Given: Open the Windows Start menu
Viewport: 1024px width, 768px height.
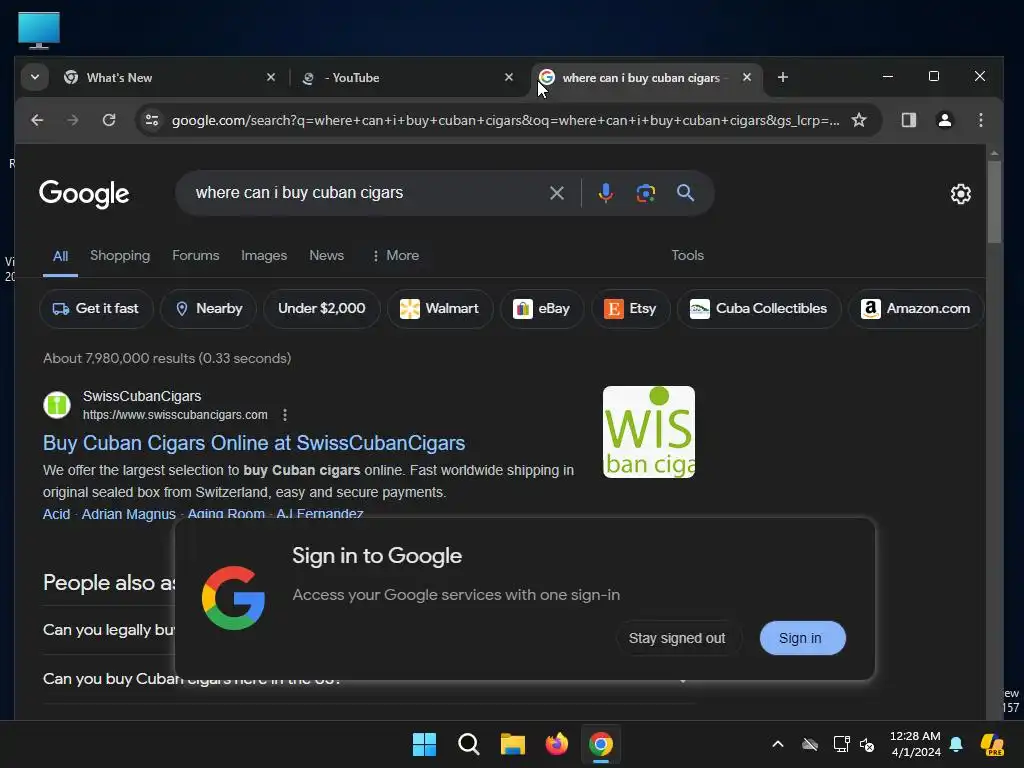Looking at the screenshot, I should click(x=424, y=744).
